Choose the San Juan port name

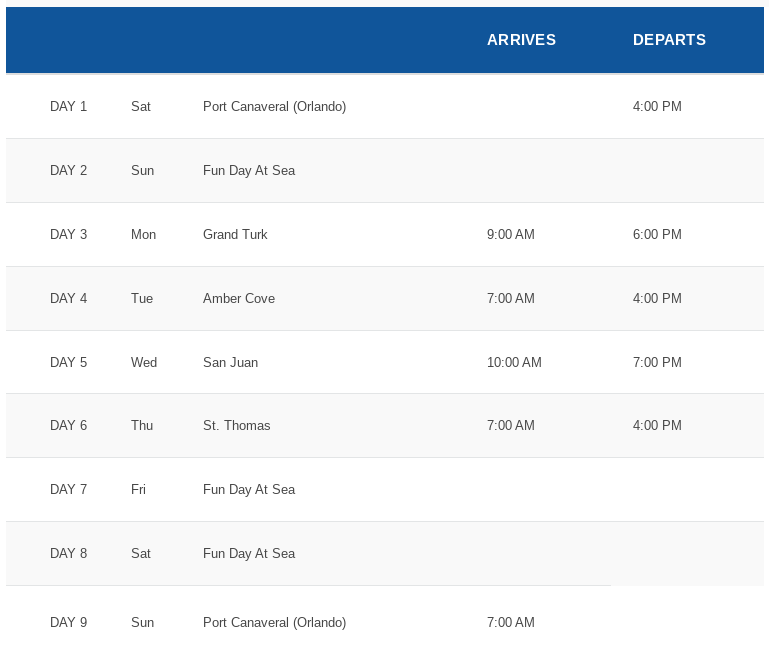point(230,363)
